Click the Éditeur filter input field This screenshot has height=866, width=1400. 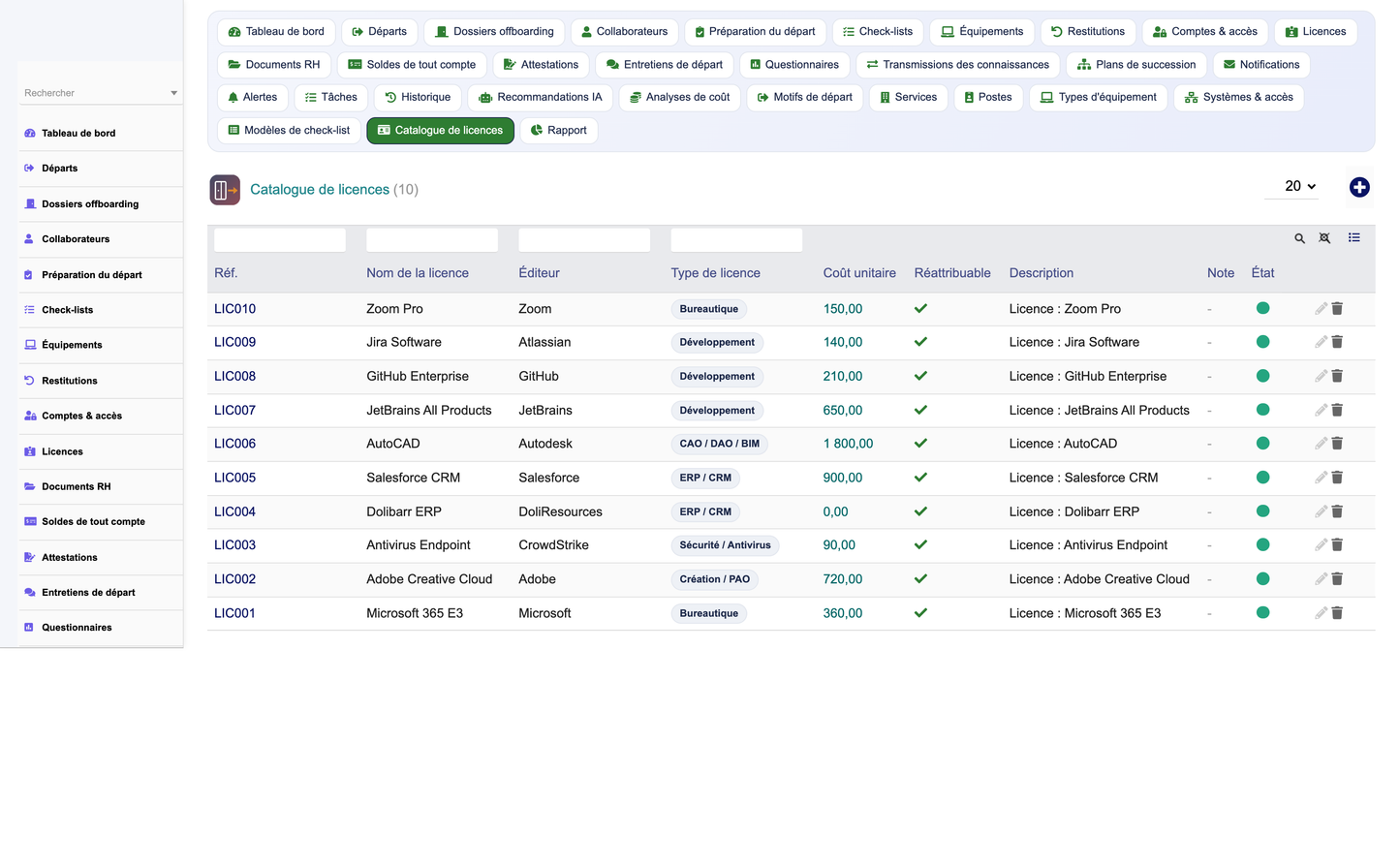point(584,240)
